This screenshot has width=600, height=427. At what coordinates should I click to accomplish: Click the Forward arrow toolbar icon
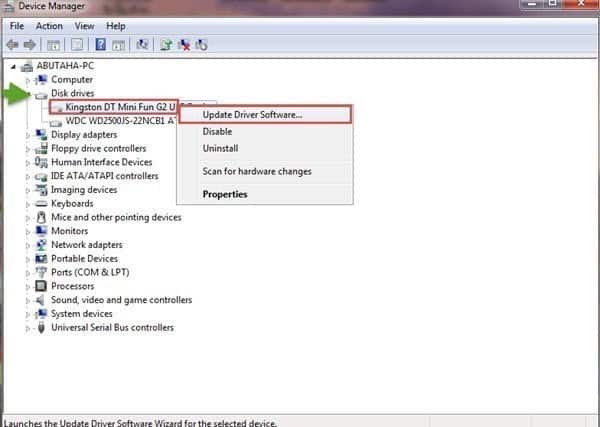[x=29, y=45]
